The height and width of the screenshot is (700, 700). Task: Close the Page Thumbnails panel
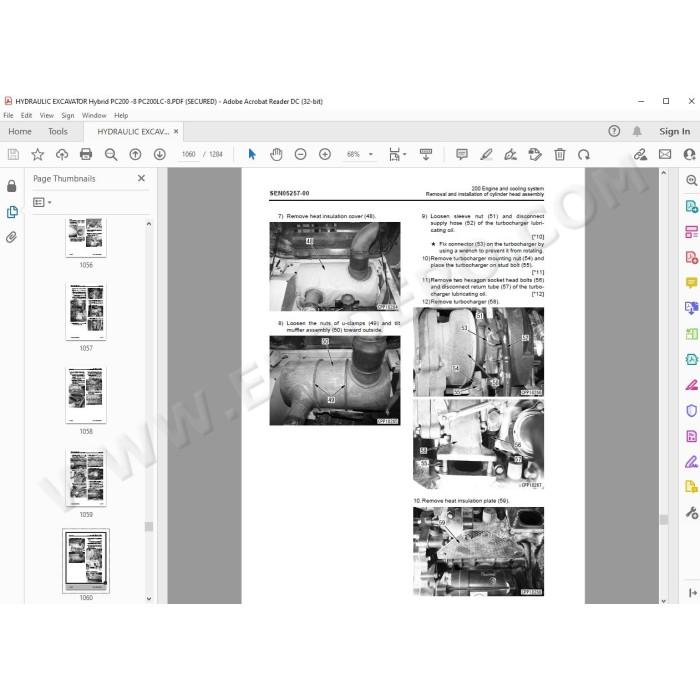142,178
